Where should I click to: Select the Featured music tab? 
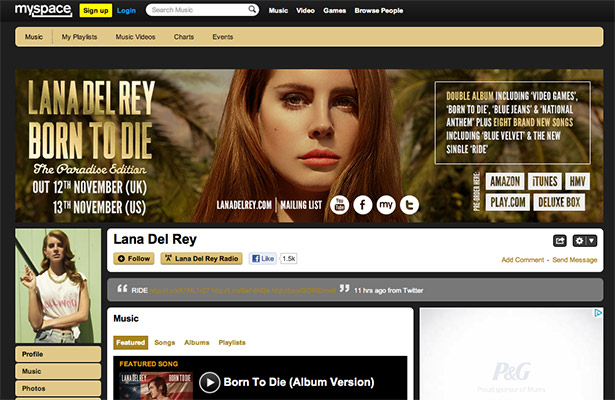pos(131,343)
